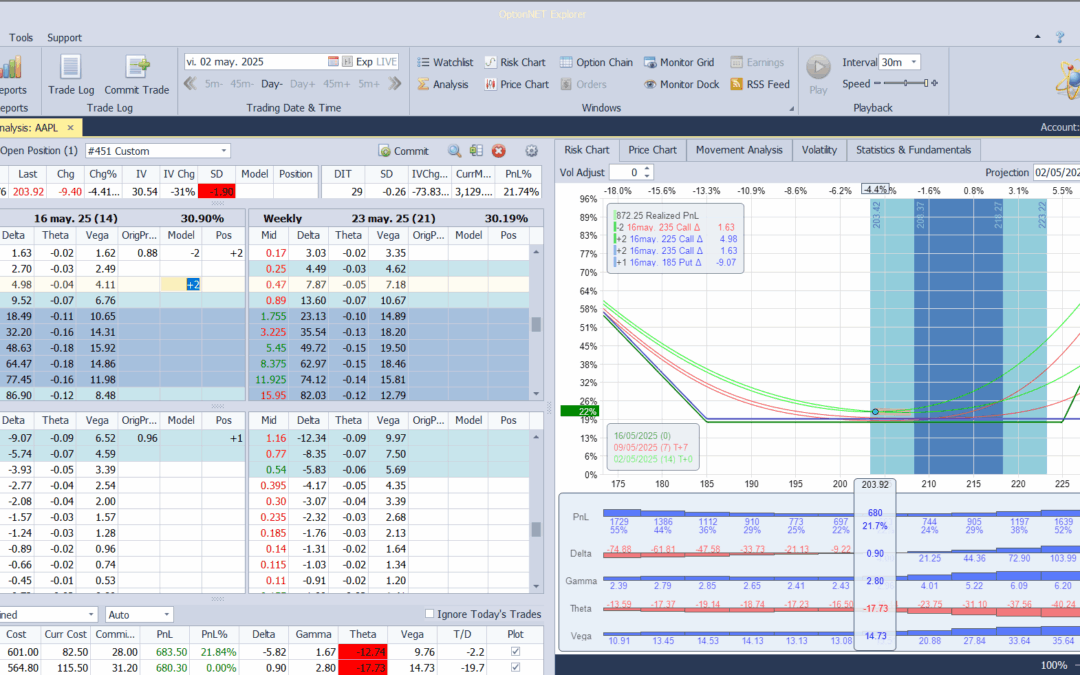Switch to the Volatility tab
Viewport: 1080px width, 675px height.
(x=819, y=149)
